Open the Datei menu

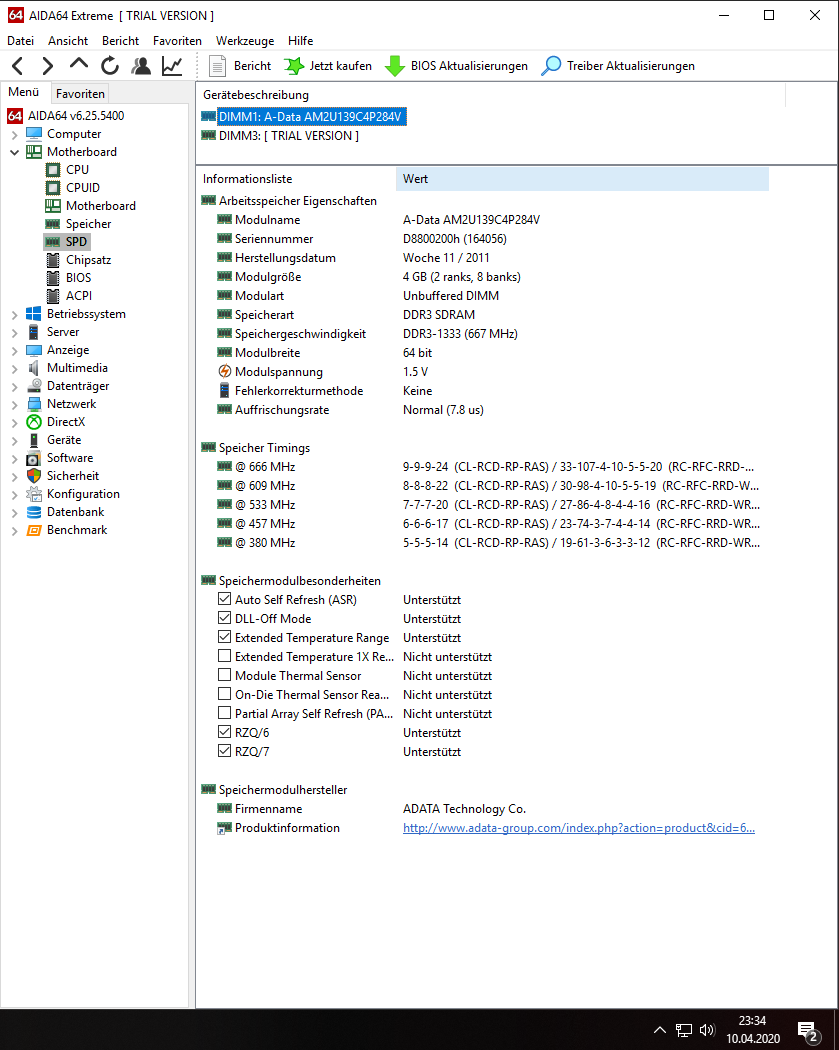(x=20, y=41)
